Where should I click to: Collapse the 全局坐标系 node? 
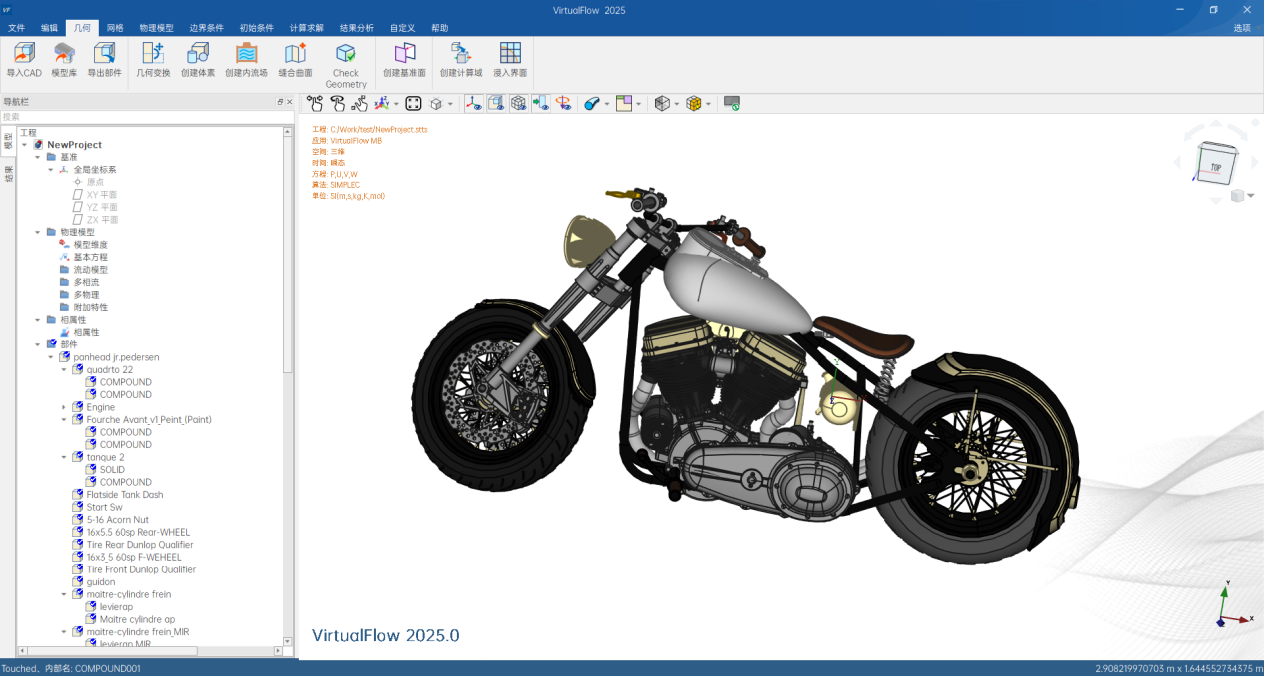pyautogui.click(x=51, y=170)
